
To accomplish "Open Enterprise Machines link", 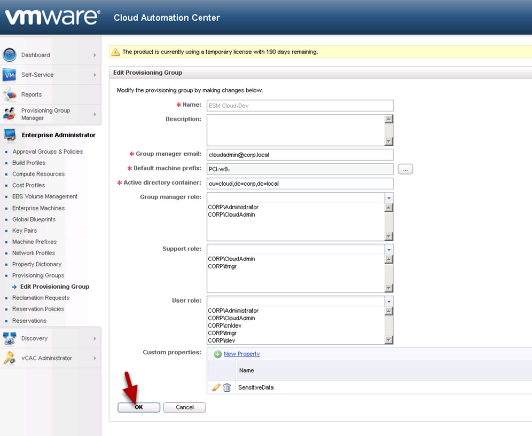I will click(x=38, y=208).
